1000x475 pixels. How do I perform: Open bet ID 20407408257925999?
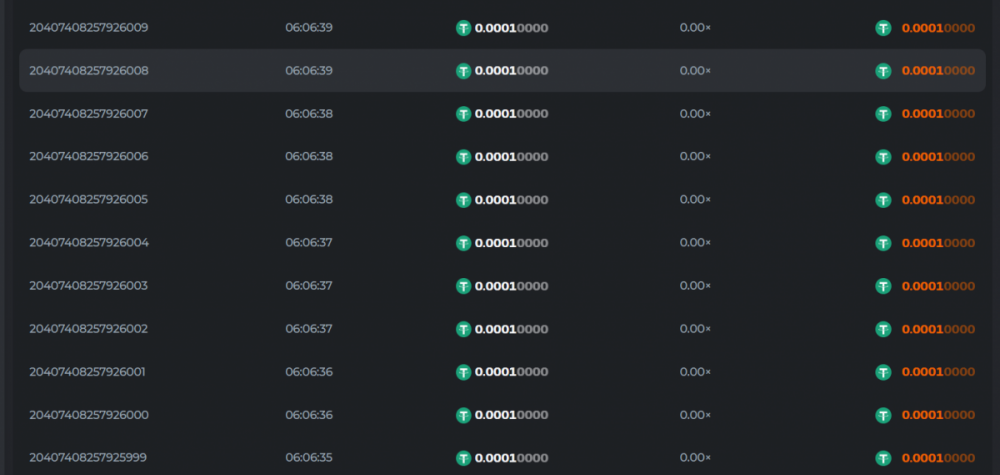89,458
